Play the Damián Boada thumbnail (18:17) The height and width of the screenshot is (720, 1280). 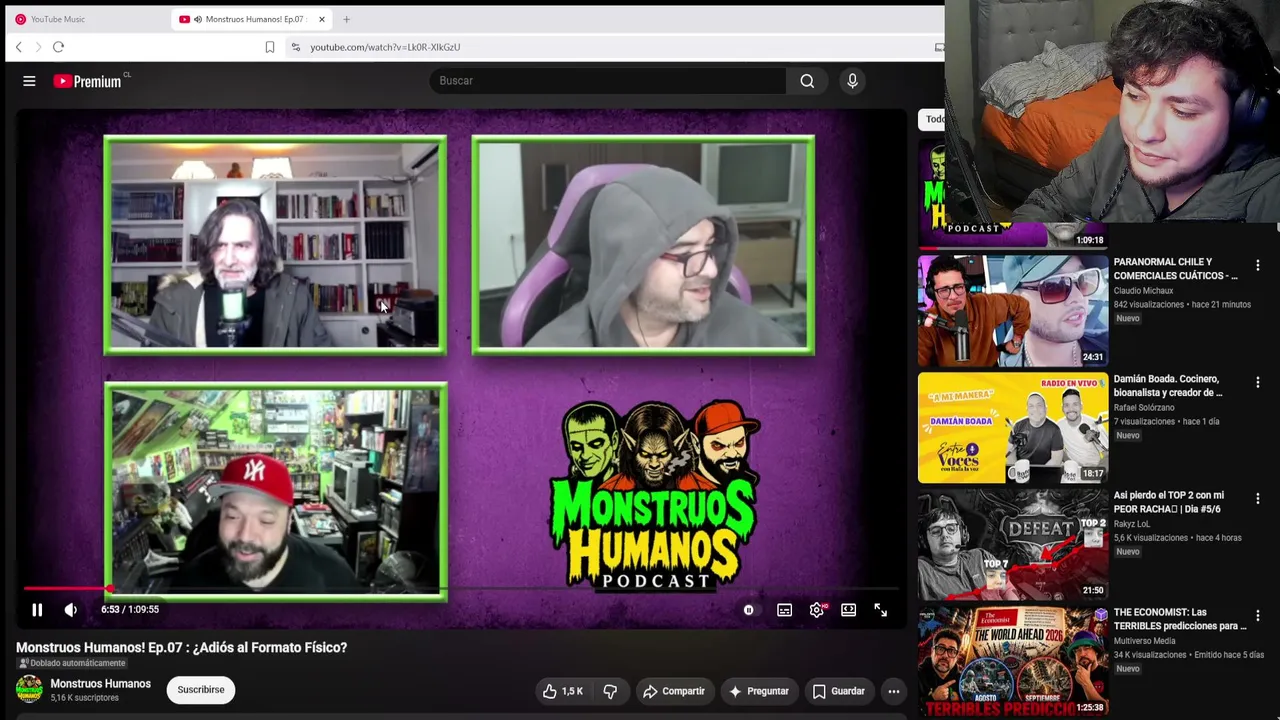pos(1013,427)
